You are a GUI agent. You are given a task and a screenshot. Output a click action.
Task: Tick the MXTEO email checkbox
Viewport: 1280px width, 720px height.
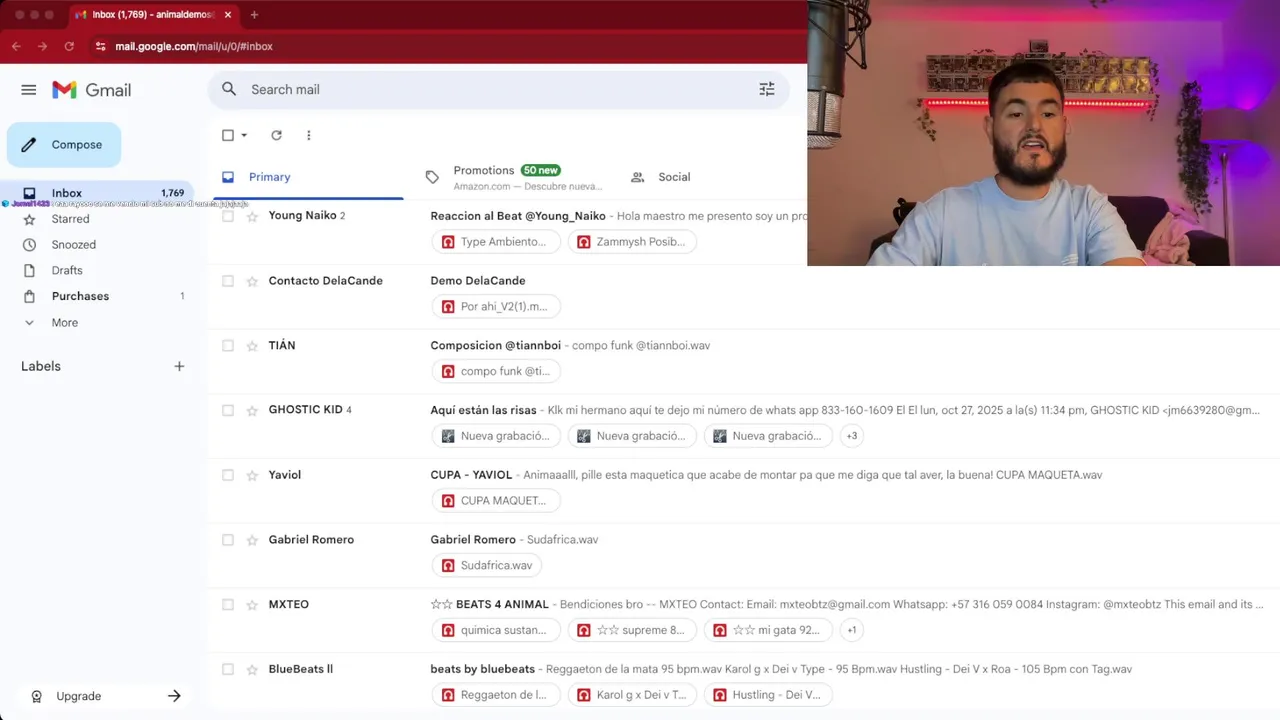click(228, 604)
